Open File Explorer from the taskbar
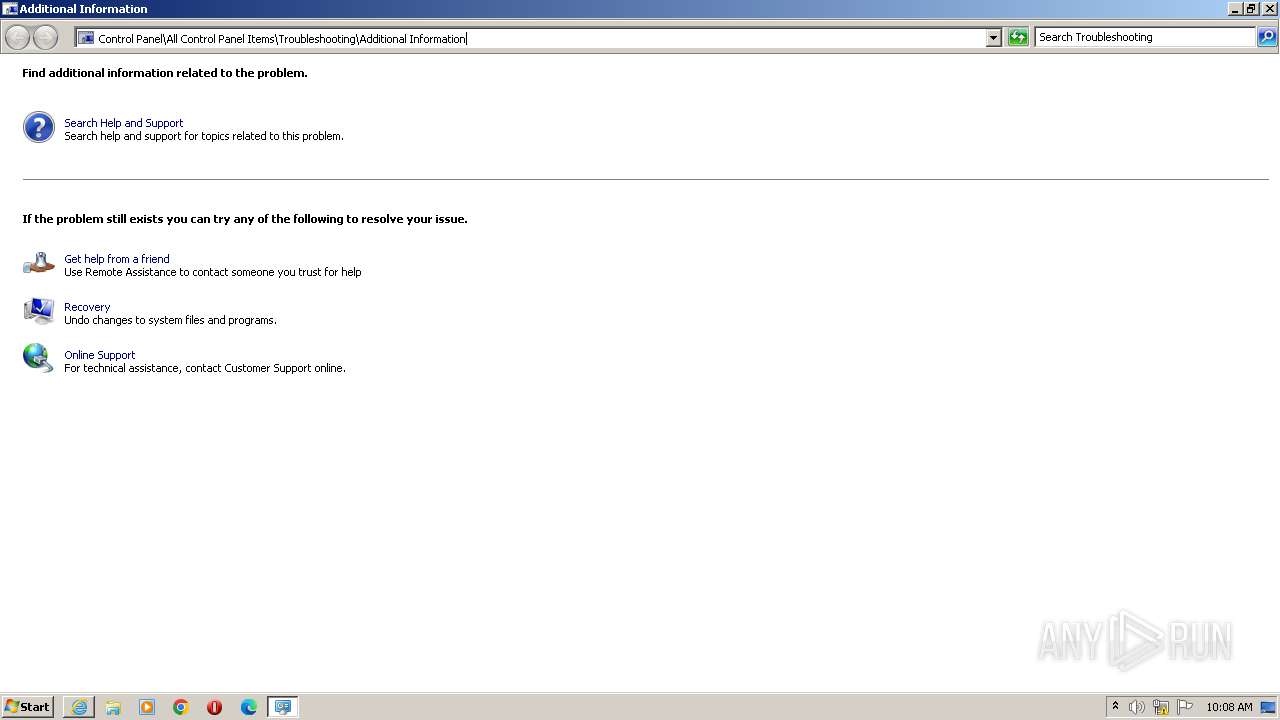 (x=113, y=707)
